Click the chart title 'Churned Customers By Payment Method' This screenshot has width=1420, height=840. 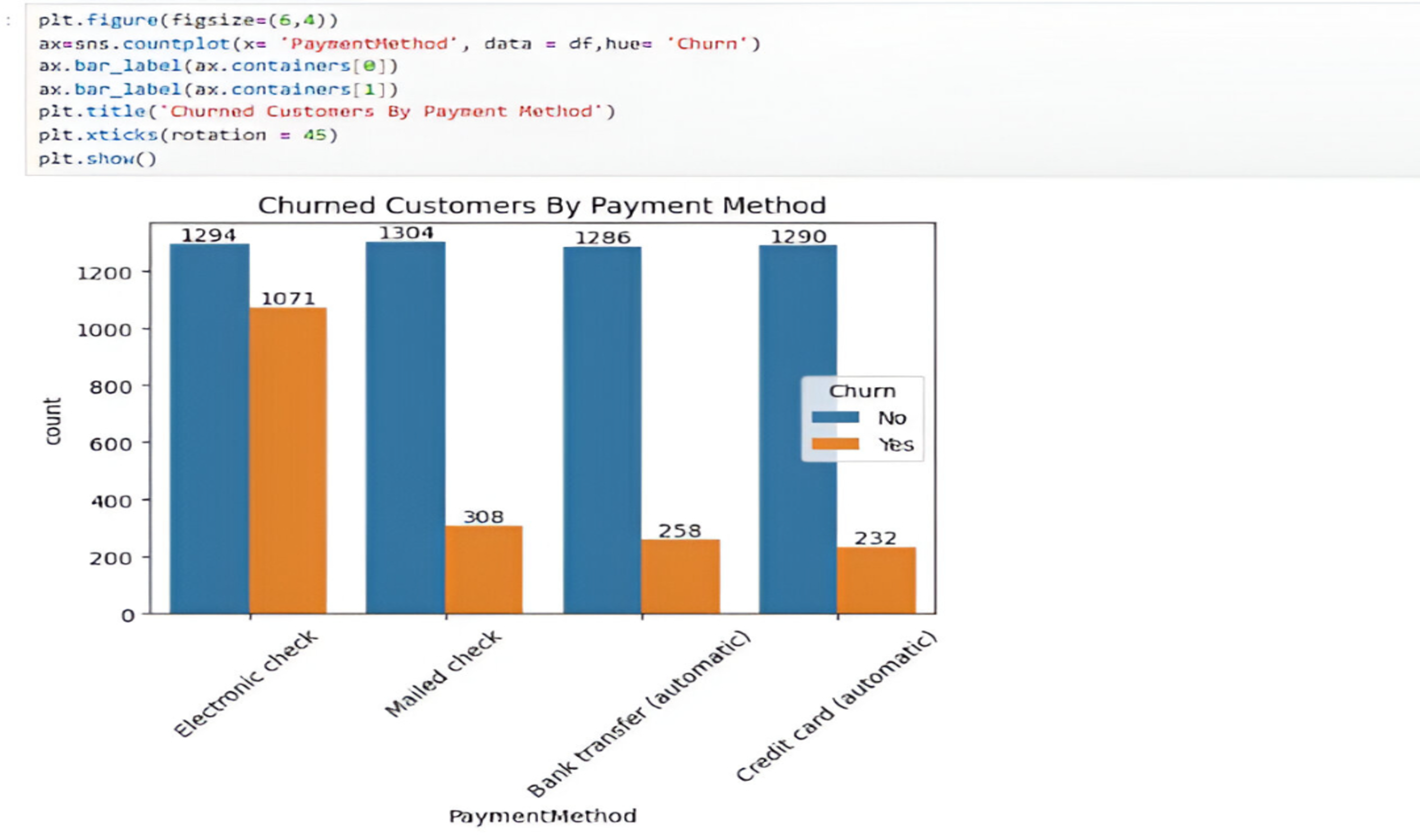coord(542,206)
